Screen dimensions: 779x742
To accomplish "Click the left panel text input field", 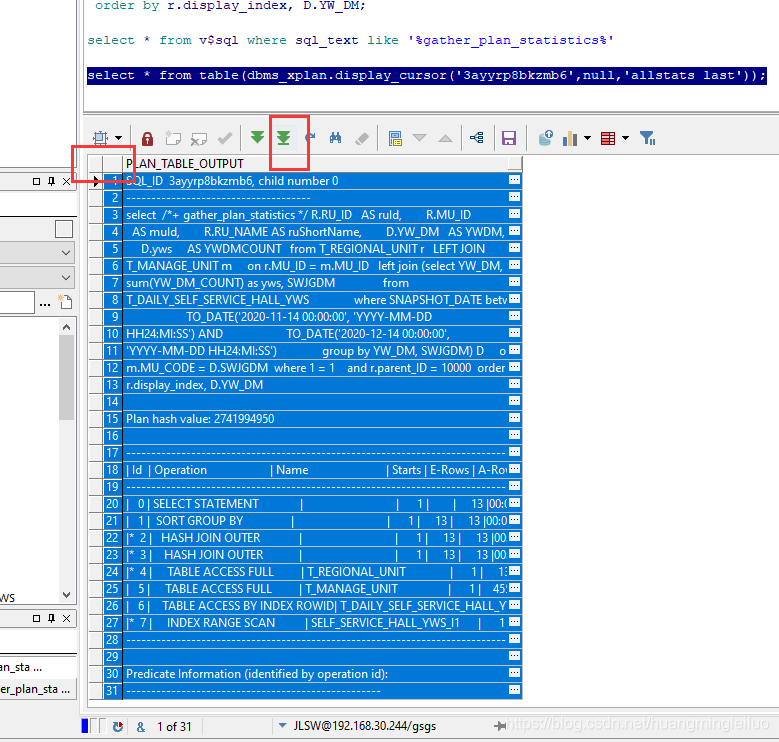I will (x=17, y=302).
